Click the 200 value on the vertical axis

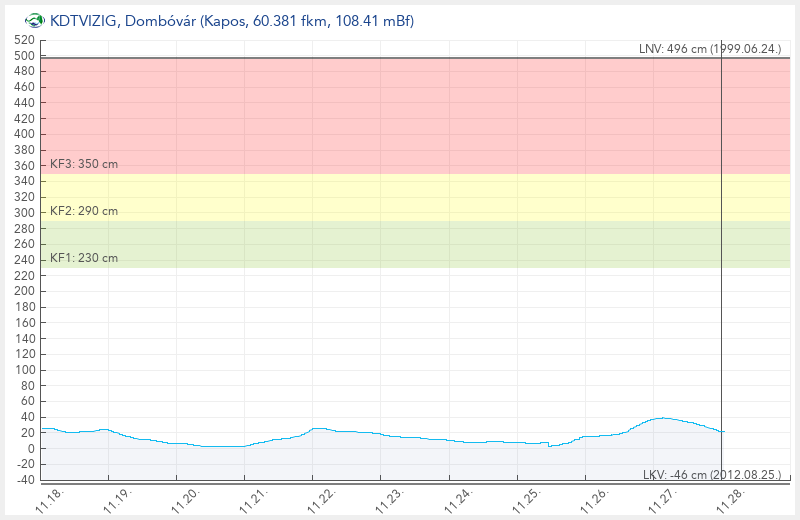point(25,291)
